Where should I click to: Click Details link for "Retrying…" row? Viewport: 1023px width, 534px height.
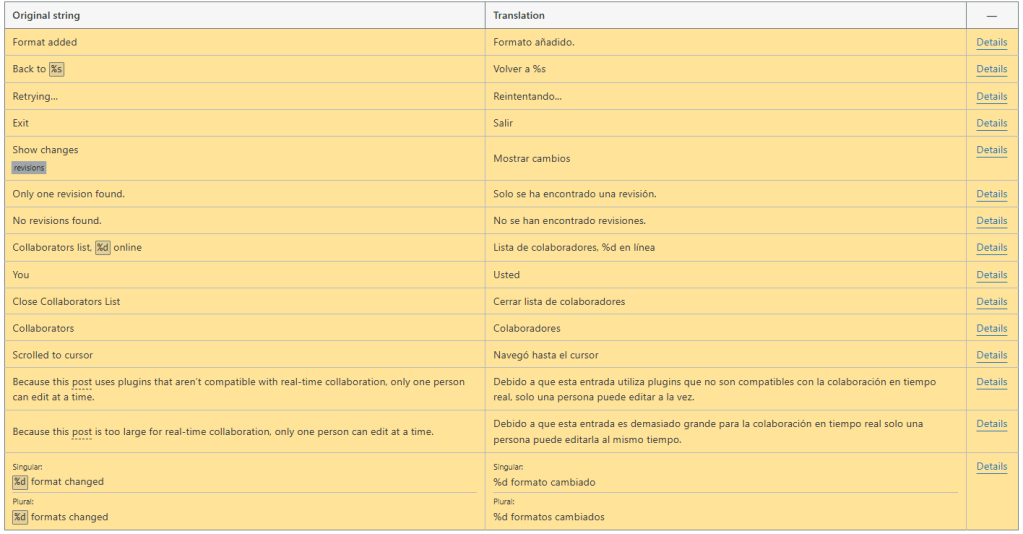(x=991, y=96)
